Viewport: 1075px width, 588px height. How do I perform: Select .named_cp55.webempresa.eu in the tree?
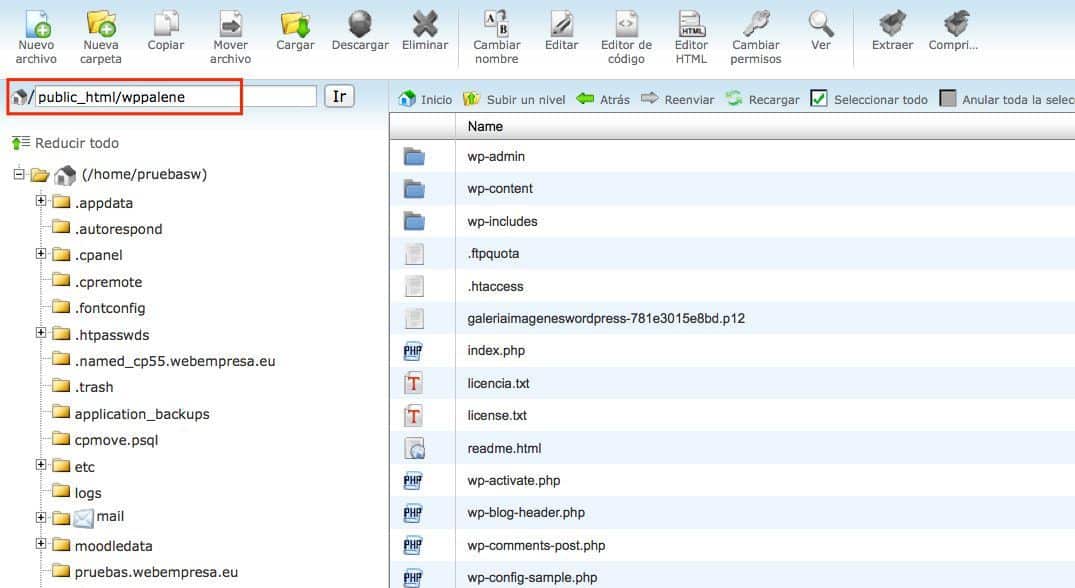click(x=164, y=361)
